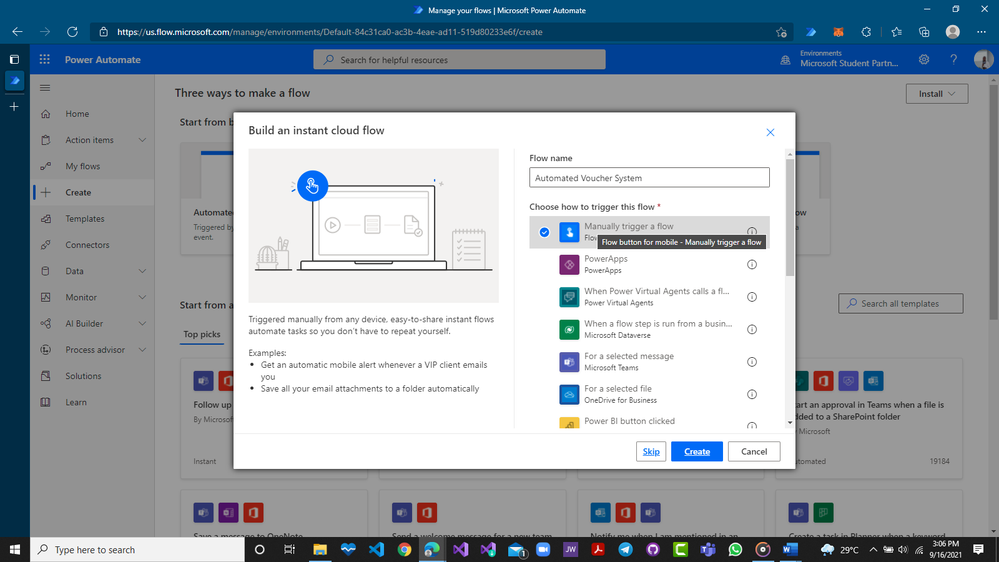Select the Manually trigger a flow checkmark
The image size is (999, 562).
(544, 232)
